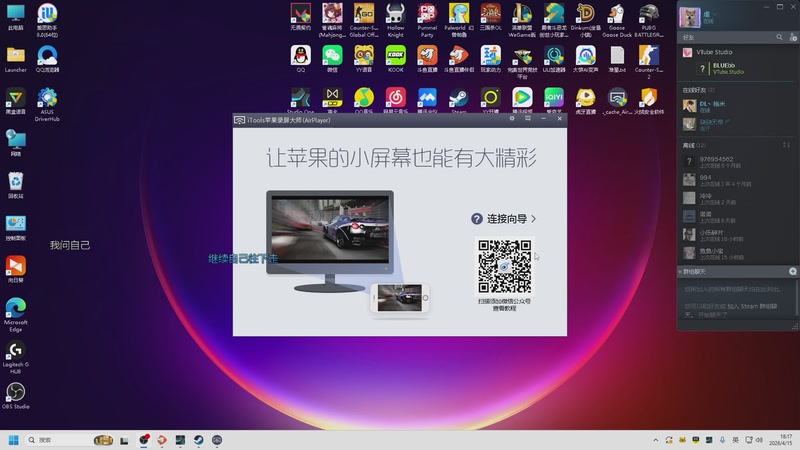The image size is (800, 450).
Task: Launch Pummel Party from the desktop
Action: click(427, 20)
